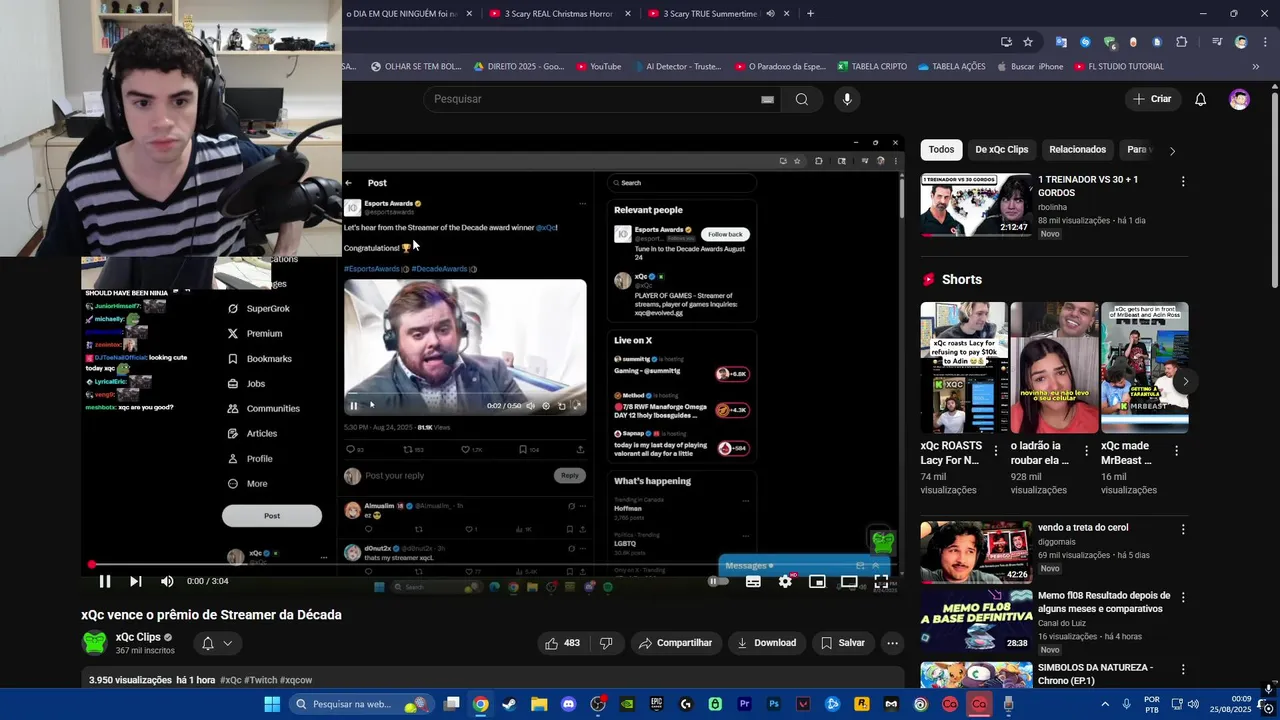Open the Shazam extension icon
Viewport: 1280px width, 720px height.
click(1085, 42)
